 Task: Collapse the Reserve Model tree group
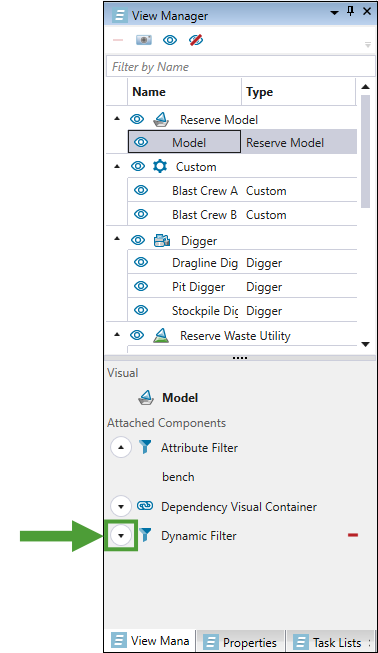point(117,119)
